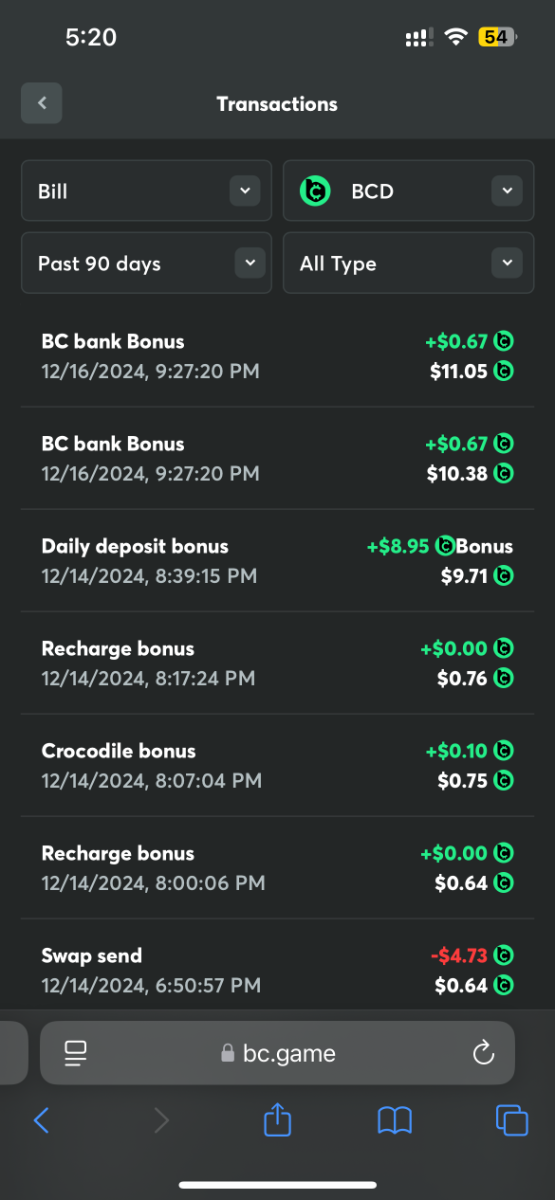Image resolution: width=555 pixels, height=1200 pixels.
Task: Expand the All Type filter dropdown
Action: [x=408, y=263]
